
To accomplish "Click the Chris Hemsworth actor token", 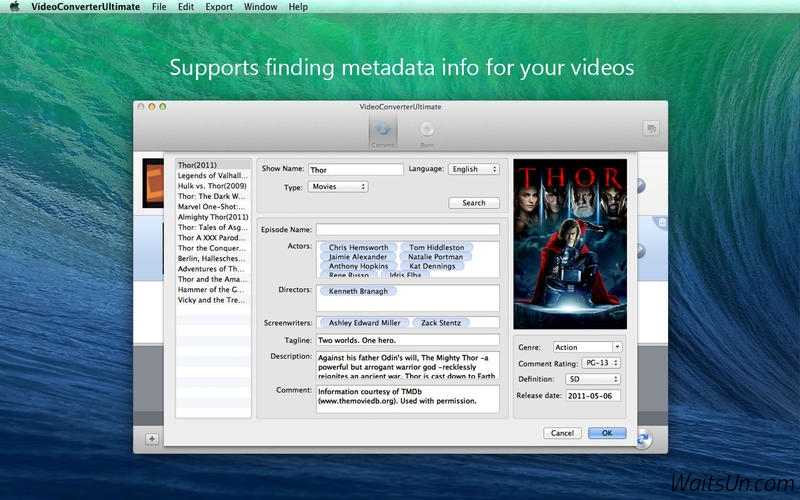I will click(x=358, y=247).
